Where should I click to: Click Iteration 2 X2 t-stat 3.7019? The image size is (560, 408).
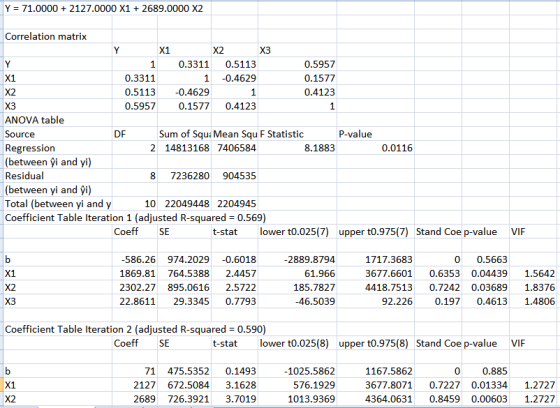tap(235, 399)
